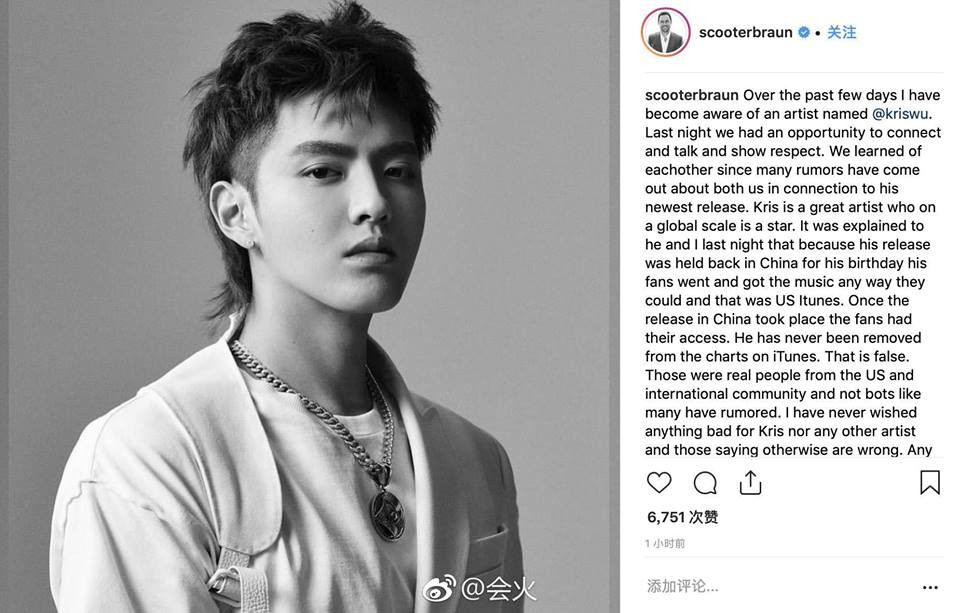
Task: Click the chain necklace pendant in photo
Action: pos(387,511)
